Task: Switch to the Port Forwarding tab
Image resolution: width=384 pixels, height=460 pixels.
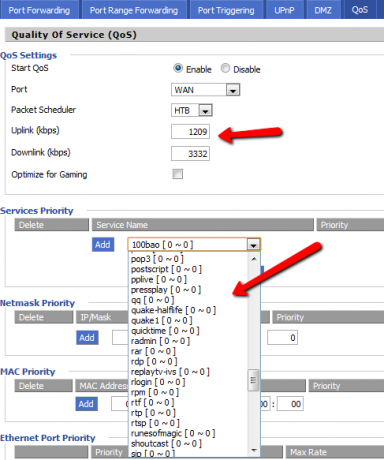Action: click(x=39, y=10)
